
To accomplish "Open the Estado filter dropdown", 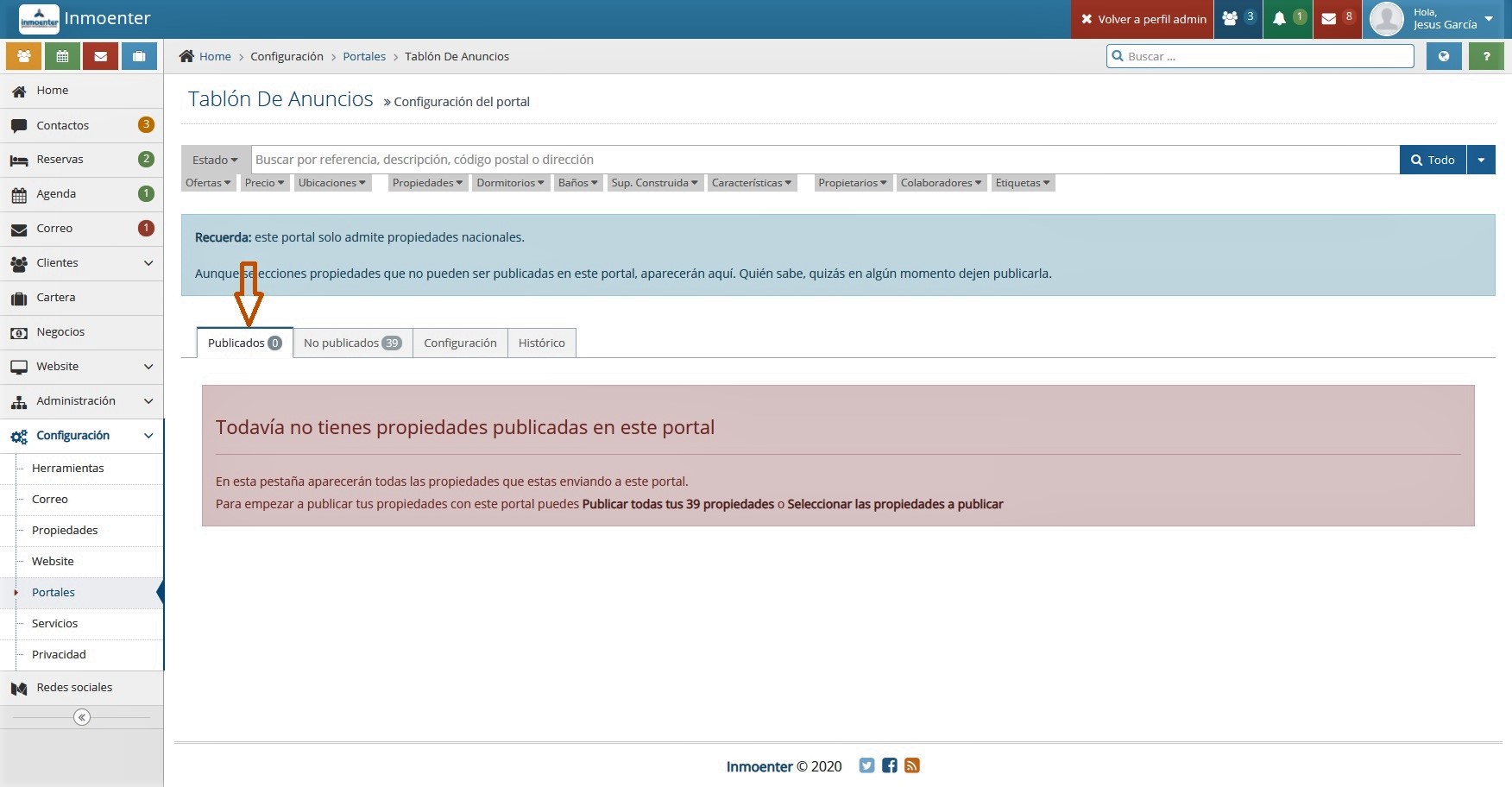I will [x=216, y=160].
